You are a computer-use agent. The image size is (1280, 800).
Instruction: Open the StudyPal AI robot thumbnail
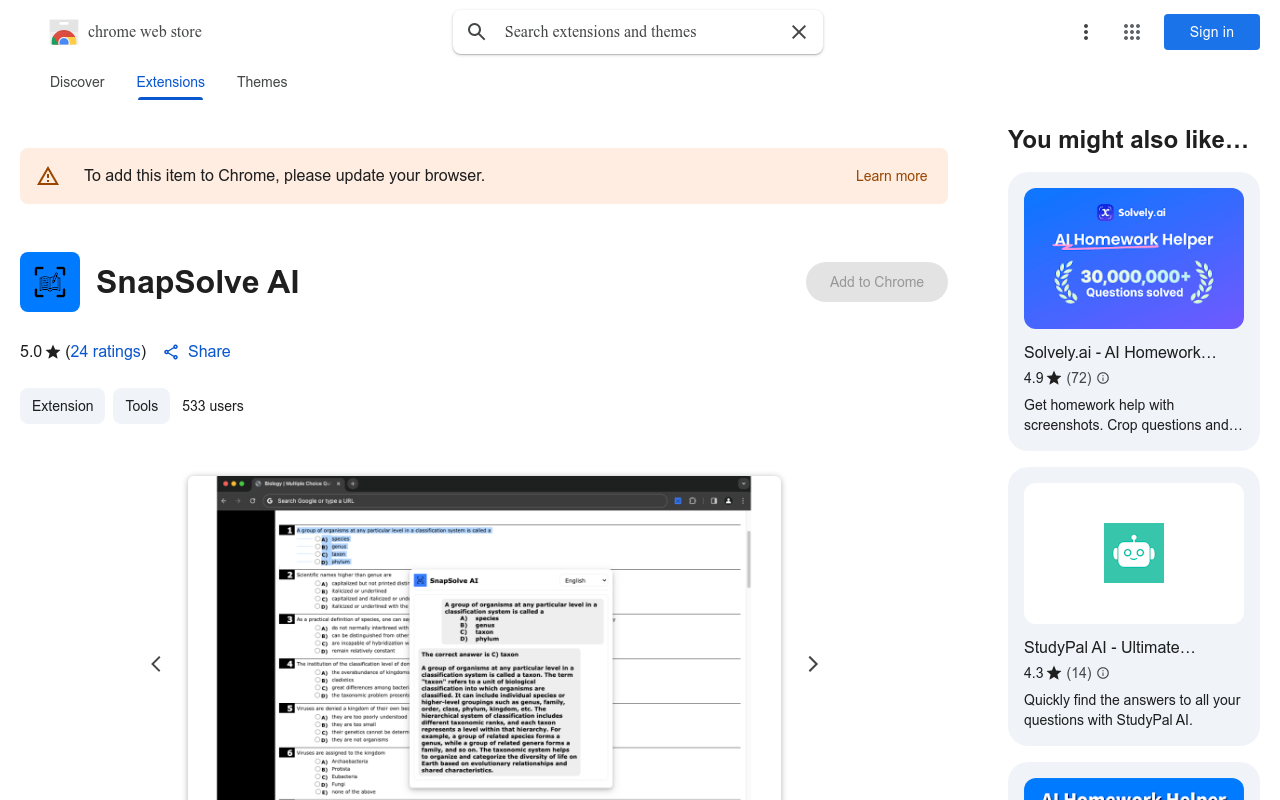pos(1134,553)
